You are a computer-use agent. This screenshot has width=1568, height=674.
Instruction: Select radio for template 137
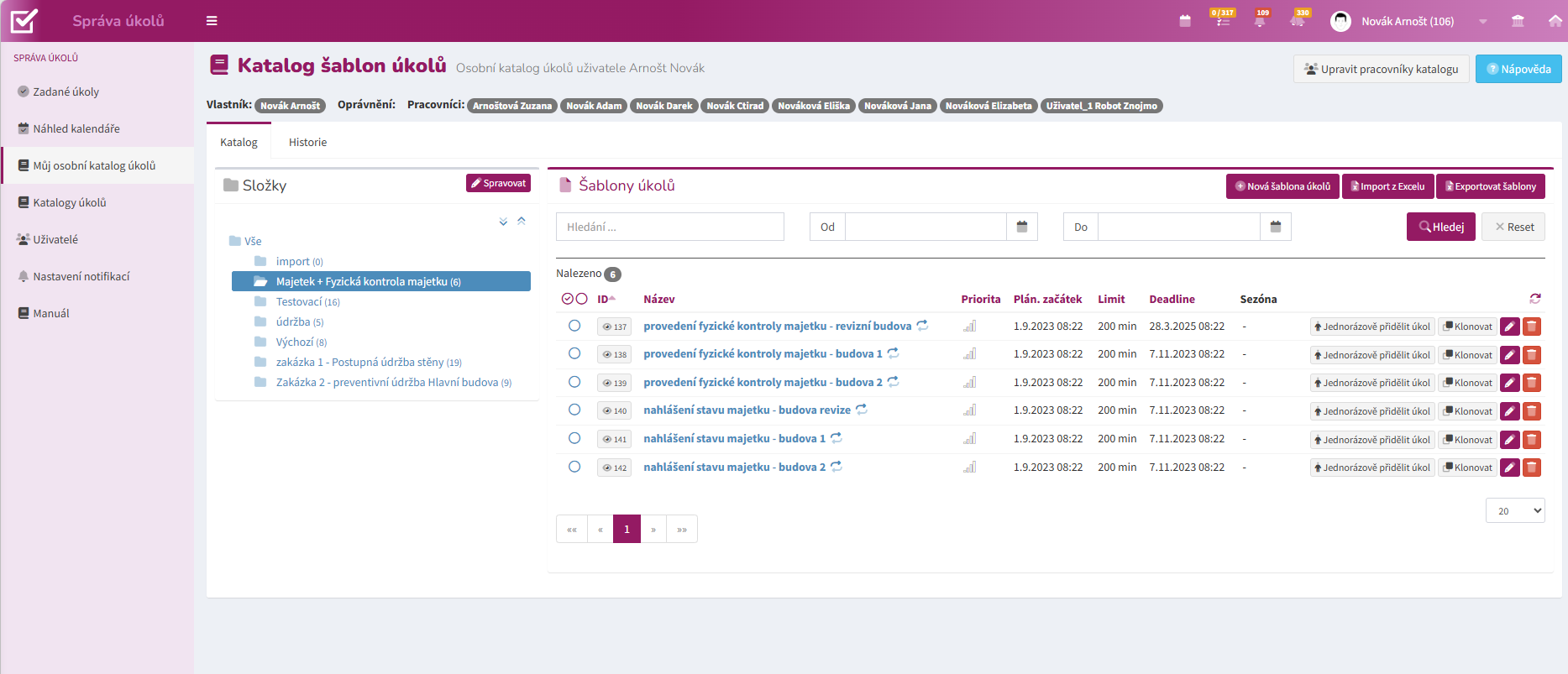point(574,326)
